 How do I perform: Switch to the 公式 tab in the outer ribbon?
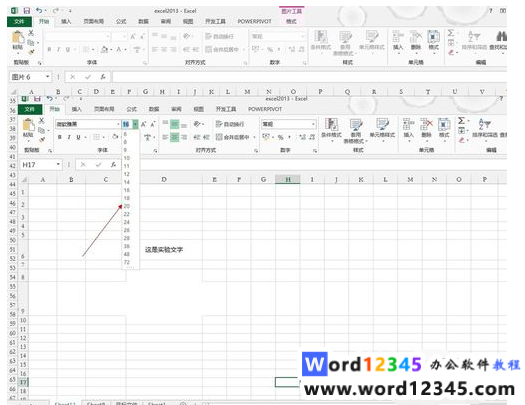[121, 21]
